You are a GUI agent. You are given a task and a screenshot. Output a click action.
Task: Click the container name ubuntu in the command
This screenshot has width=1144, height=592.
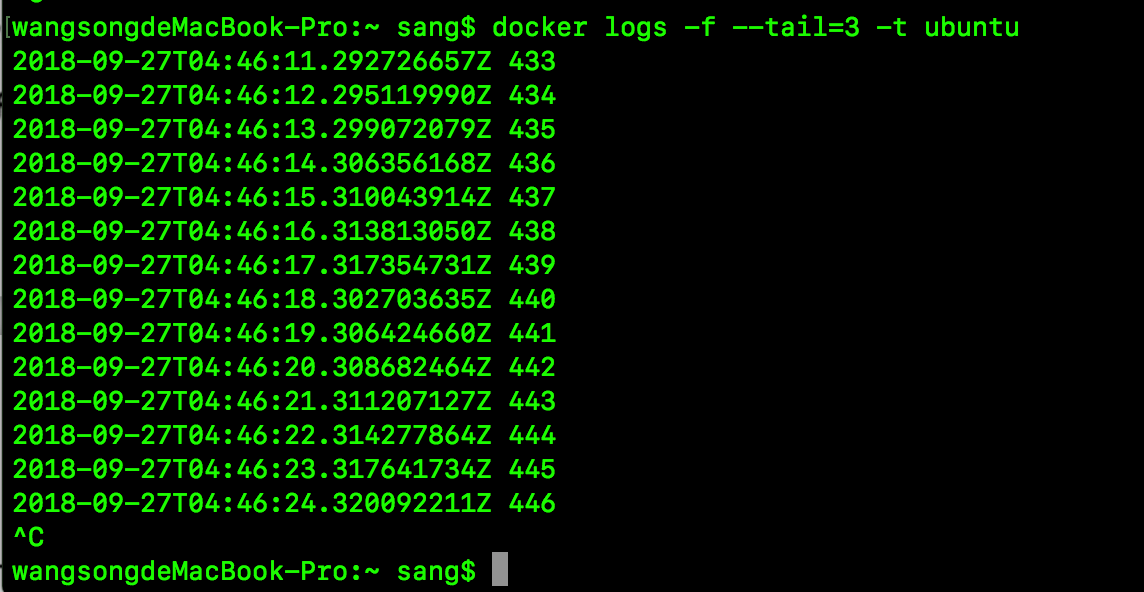(971, 27)
